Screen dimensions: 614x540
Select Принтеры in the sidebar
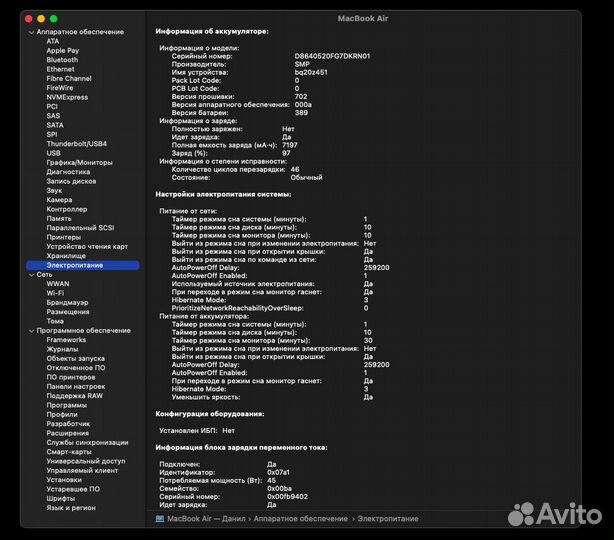pyautogui.click(x=63, y=237)
